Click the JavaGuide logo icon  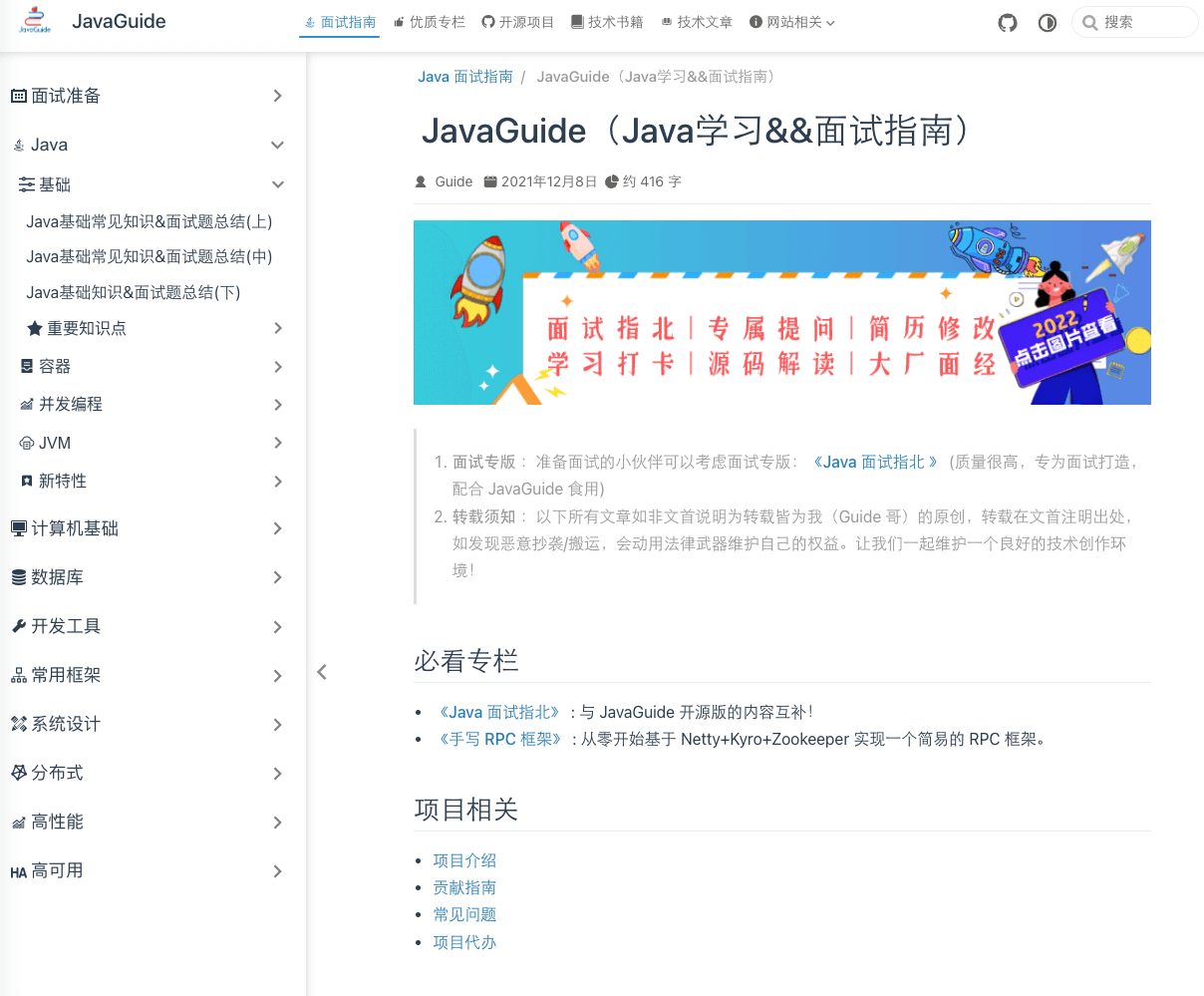tap(36, 21)
